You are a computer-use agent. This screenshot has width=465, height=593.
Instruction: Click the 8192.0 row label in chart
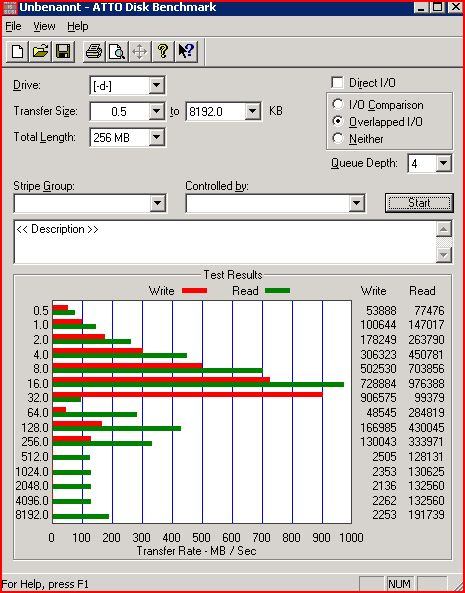pyautogui.click(x=32, y=515)
